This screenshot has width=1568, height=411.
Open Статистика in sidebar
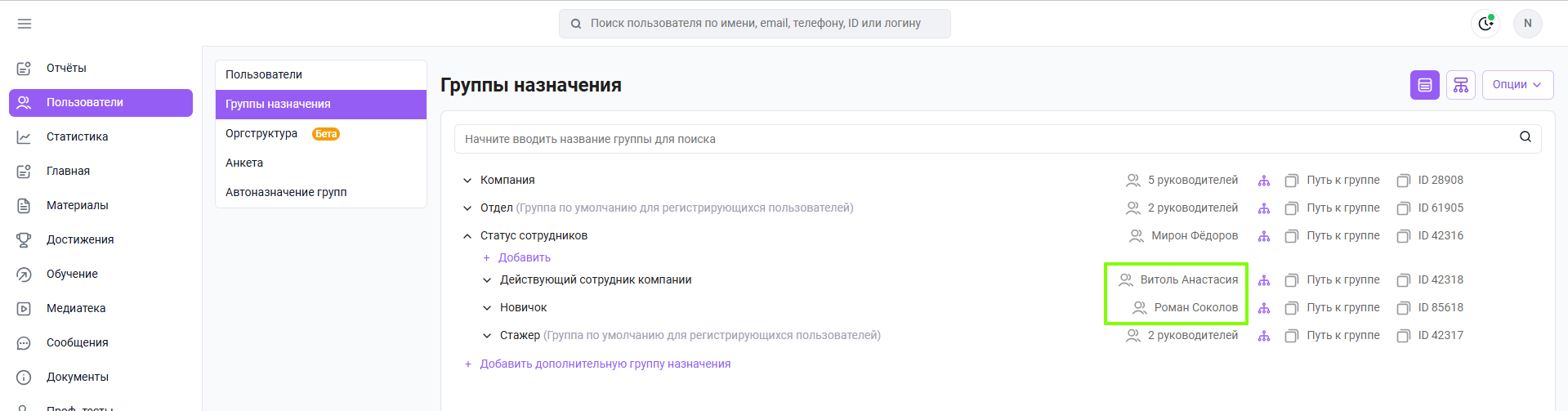pyautogui.click(x=101, y=136)
